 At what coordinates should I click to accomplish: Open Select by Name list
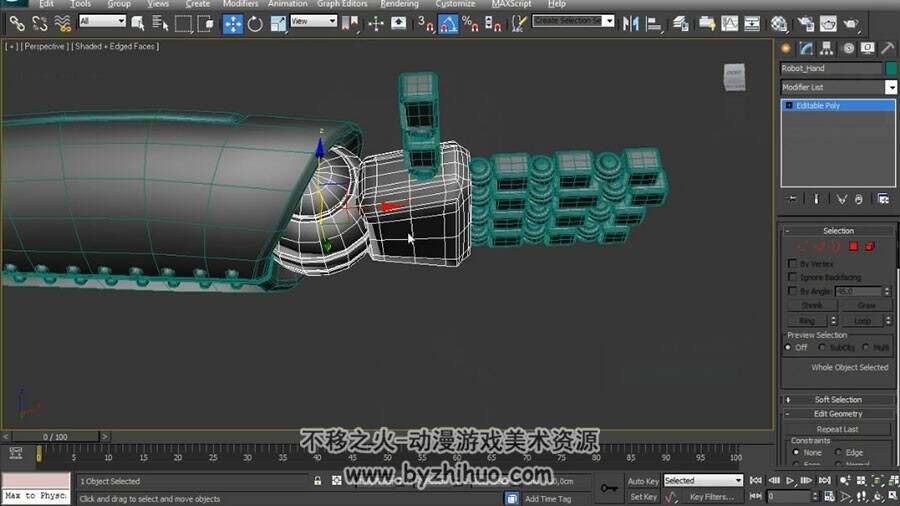tap(160, 24)
